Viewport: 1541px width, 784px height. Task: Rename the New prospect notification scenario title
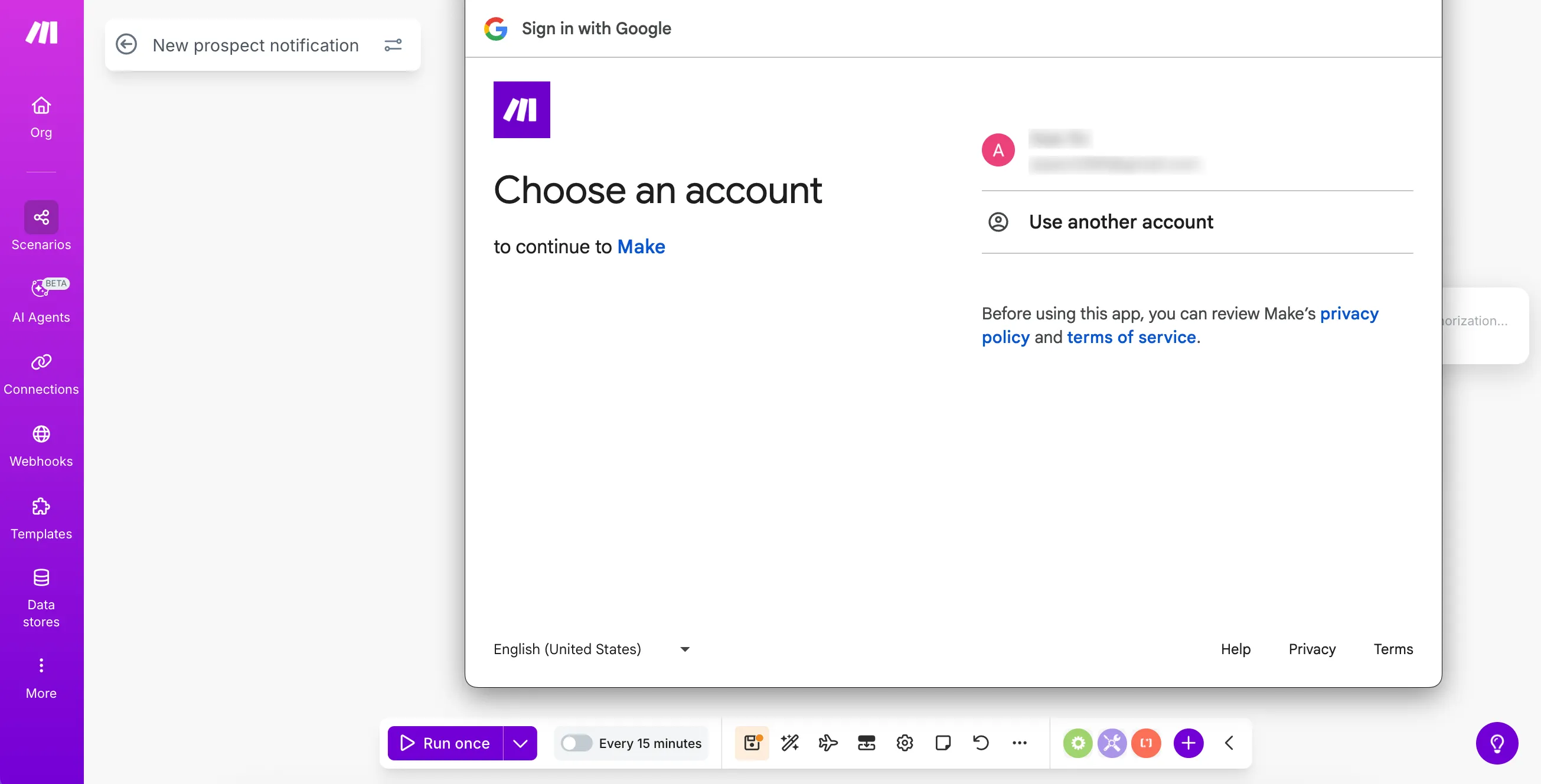(x=256, y=45)
